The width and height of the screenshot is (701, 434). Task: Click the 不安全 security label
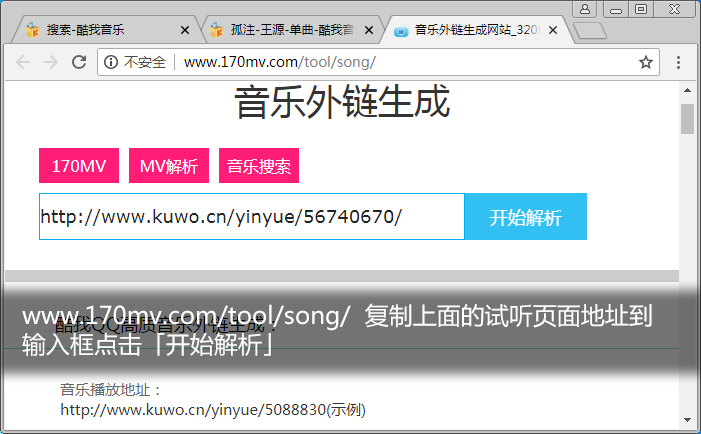pyautogui.click(x=144, y=62)
